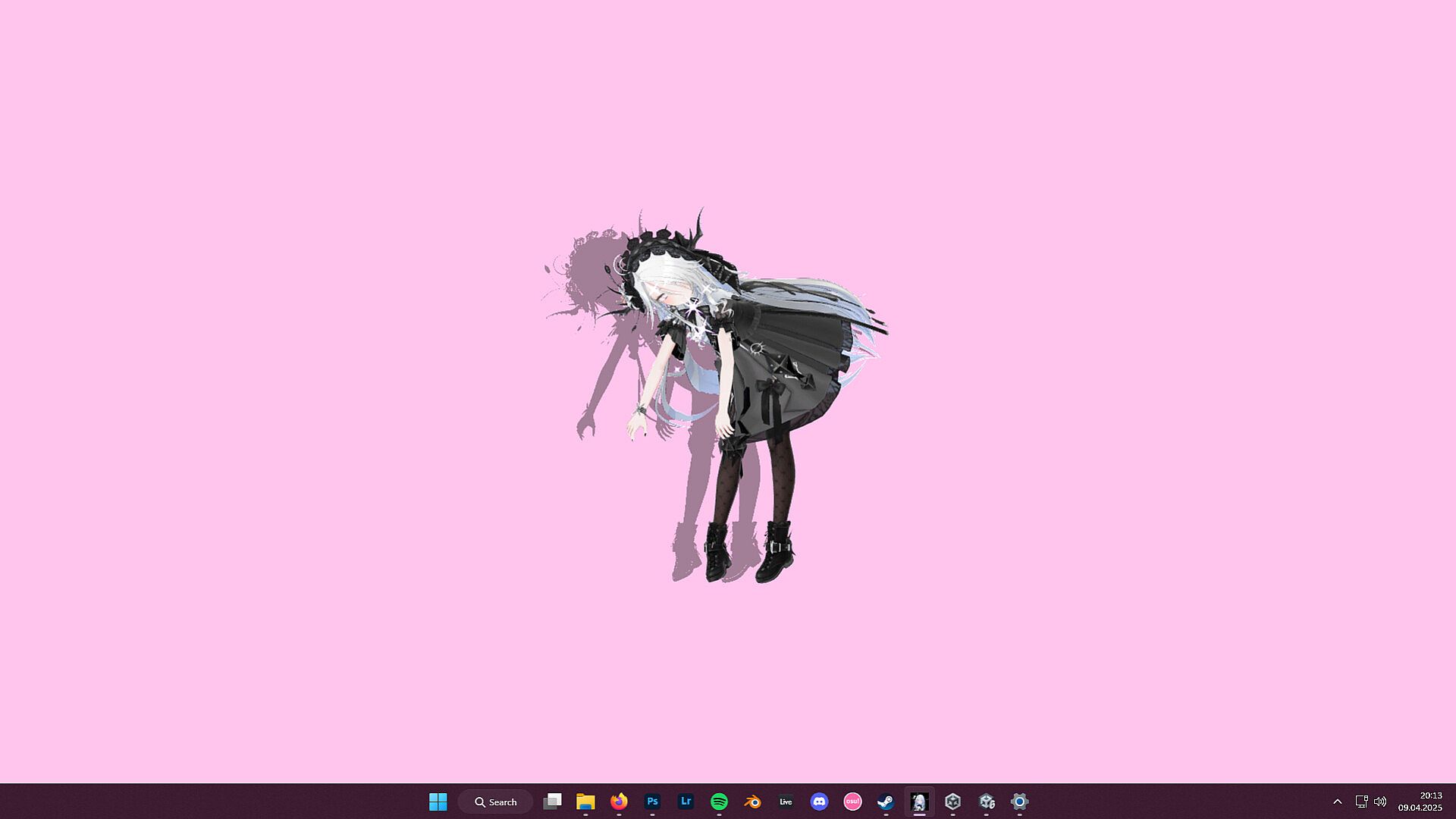Open volume control from system tray
The width and height of the screenshot is (1456, 819).
click(x=1380, y=802)
